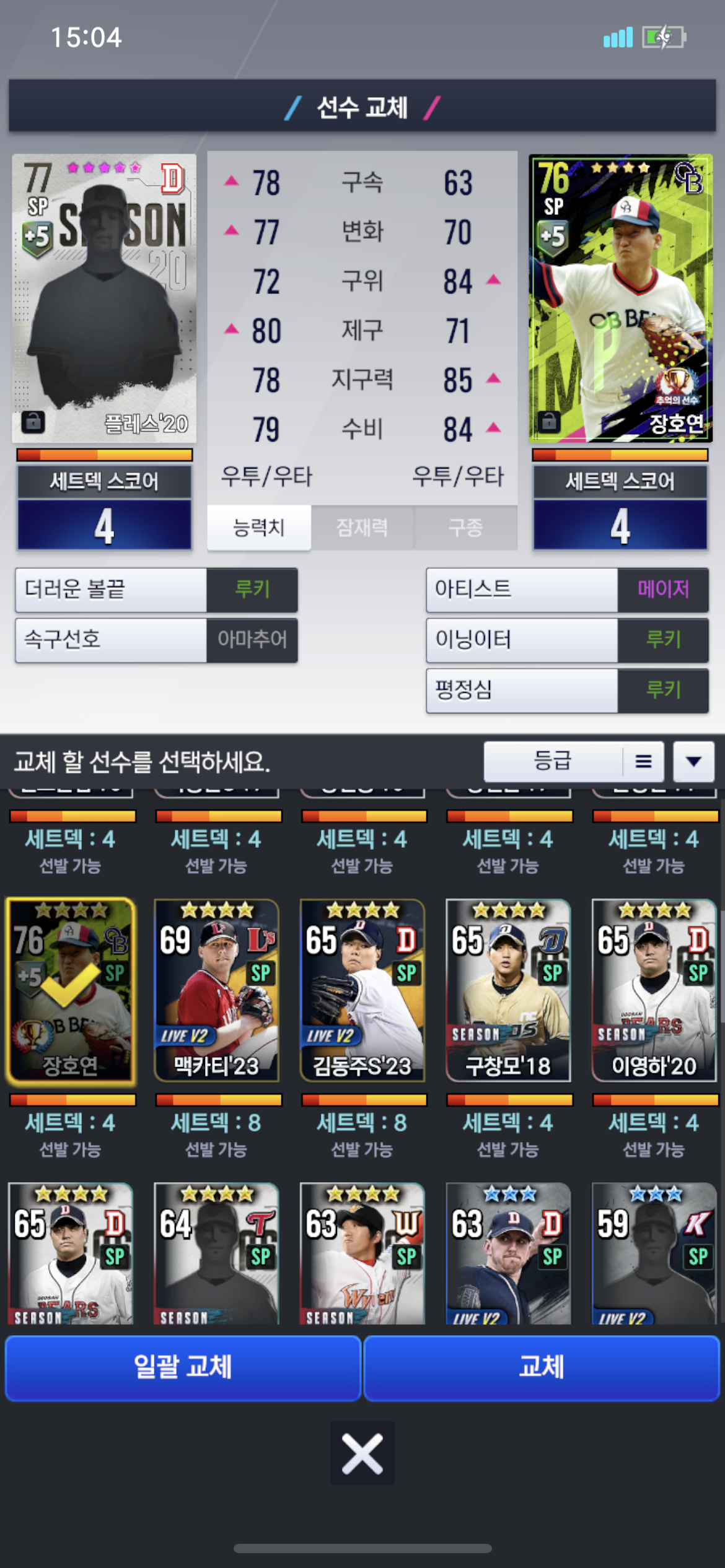
Task: Choose the 구창모'18 player card
Action: coord(508,991)
